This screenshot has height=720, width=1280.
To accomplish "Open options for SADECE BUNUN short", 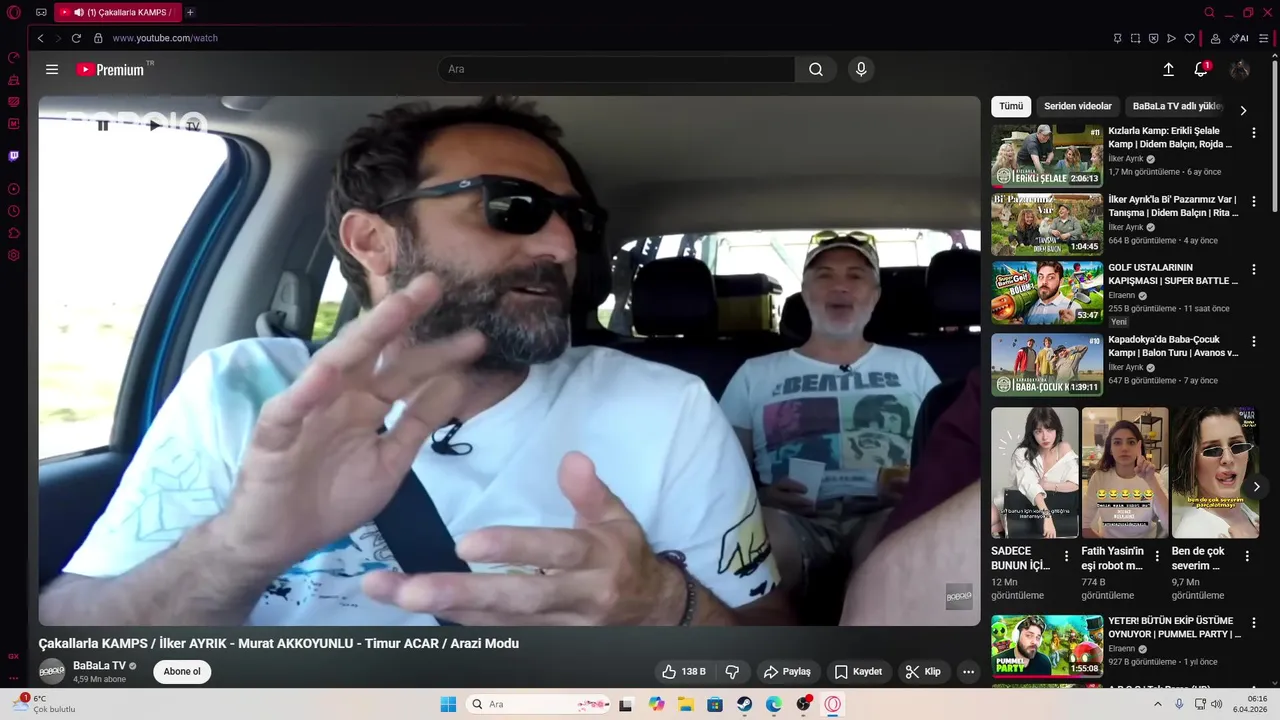I will [x=1066, y=556].
